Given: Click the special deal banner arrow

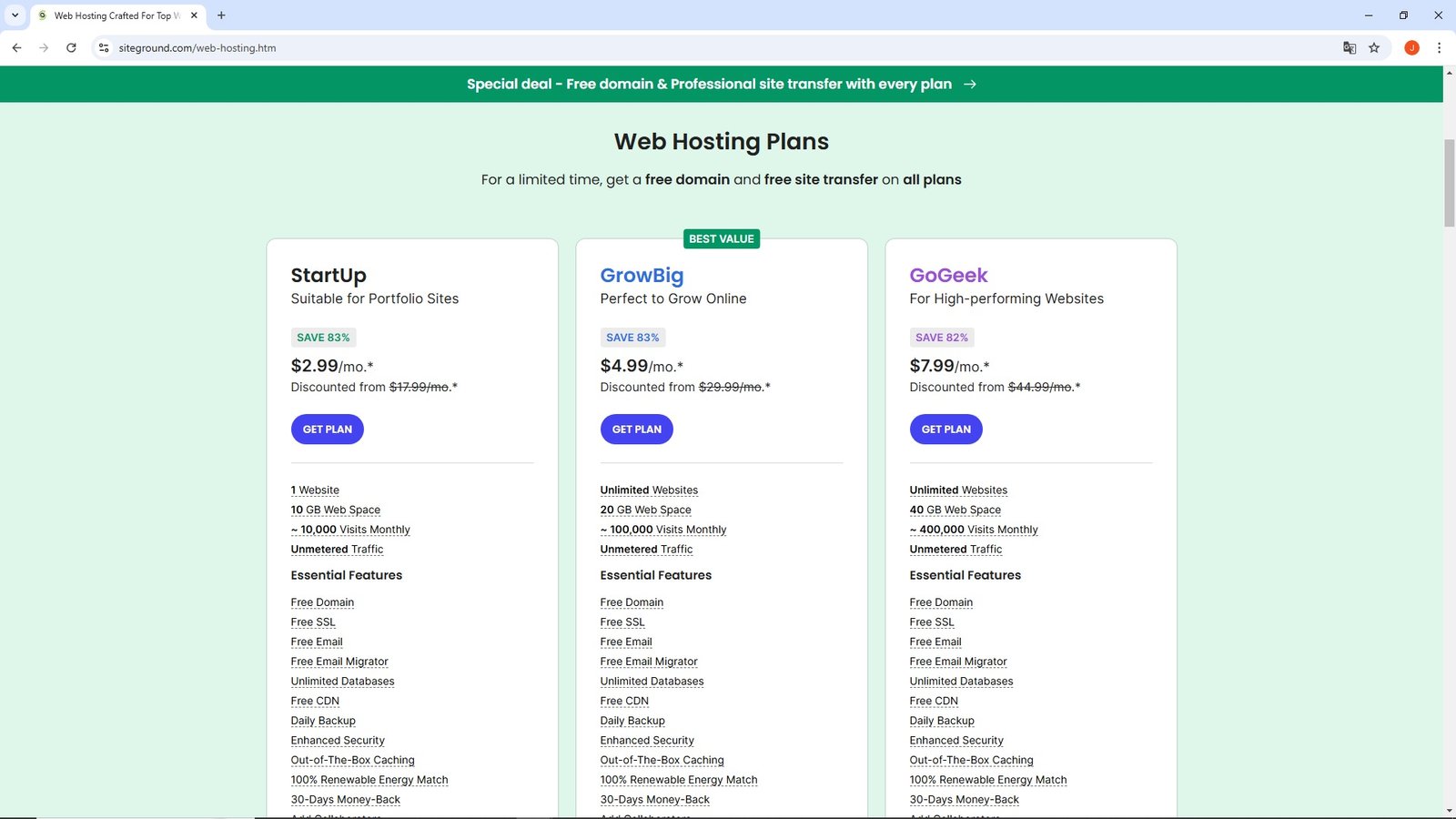Looking at the screenshot, I should [x=970, y=84].
